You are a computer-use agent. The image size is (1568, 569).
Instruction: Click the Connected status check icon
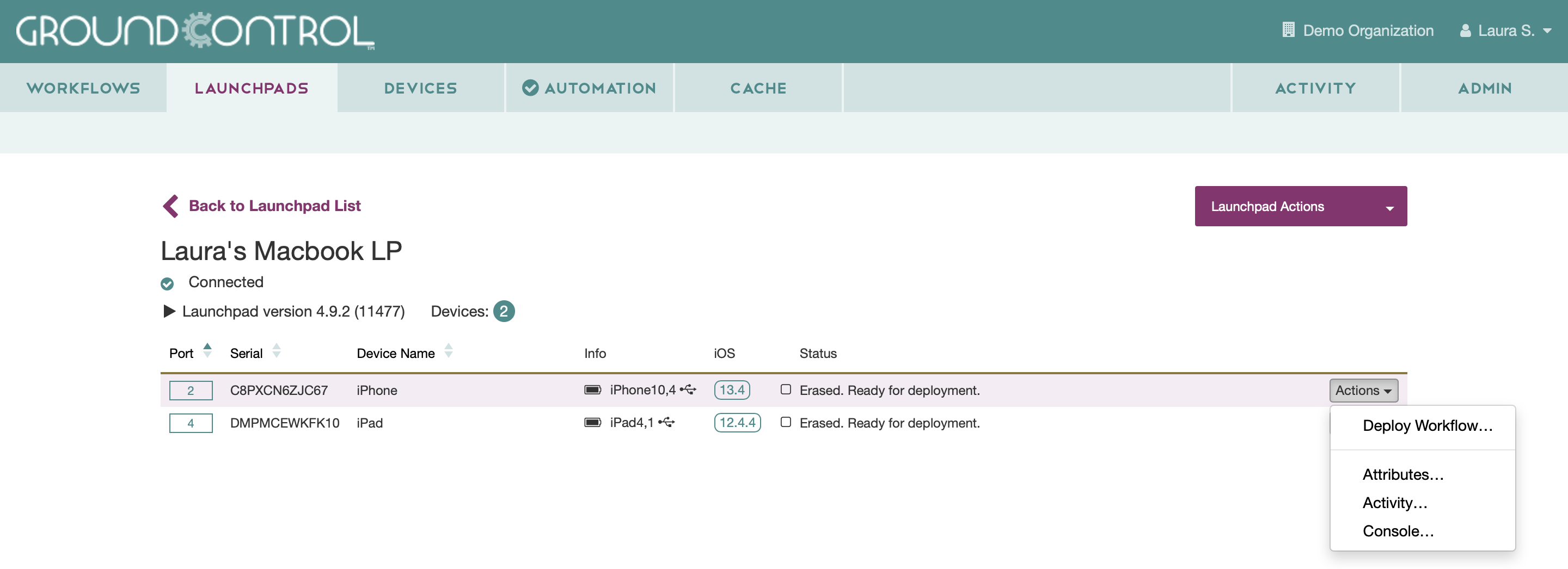167,283
